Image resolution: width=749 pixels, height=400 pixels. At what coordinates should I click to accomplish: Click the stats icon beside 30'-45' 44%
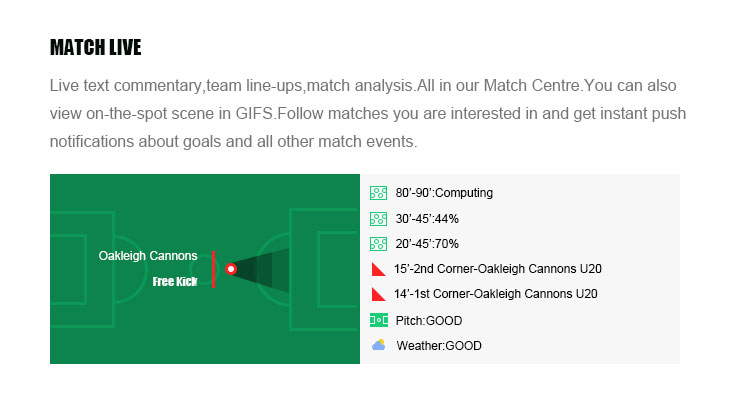click(378, 218)
